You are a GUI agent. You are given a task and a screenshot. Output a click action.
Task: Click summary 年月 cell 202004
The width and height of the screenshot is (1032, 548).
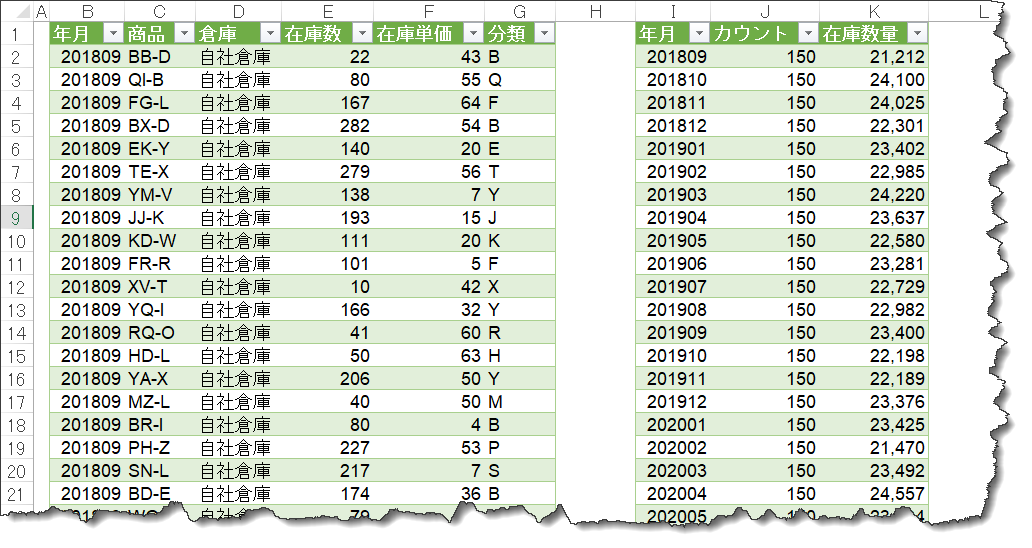click(x=673, y=494)
